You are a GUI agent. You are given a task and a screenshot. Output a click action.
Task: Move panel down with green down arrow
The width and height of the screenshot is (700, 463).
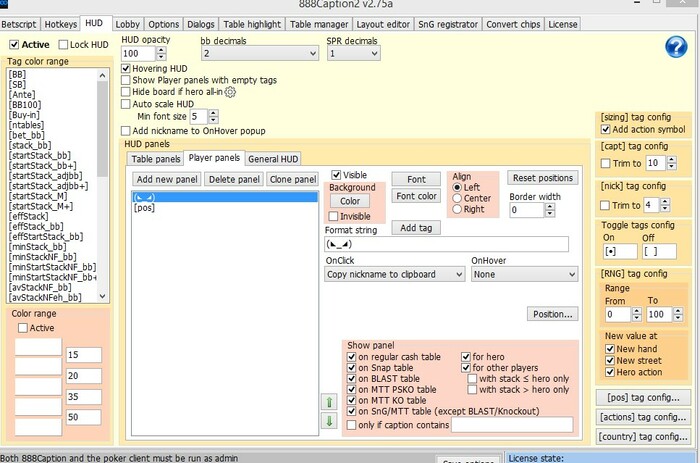(329, 421)
